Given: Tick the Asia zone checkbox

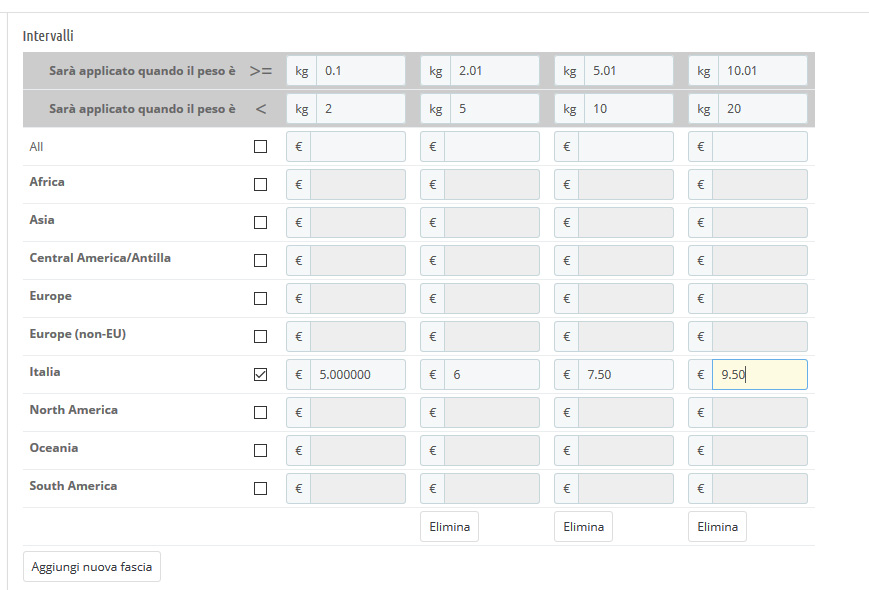Looking at the screenshot, I should coord(261,223).
